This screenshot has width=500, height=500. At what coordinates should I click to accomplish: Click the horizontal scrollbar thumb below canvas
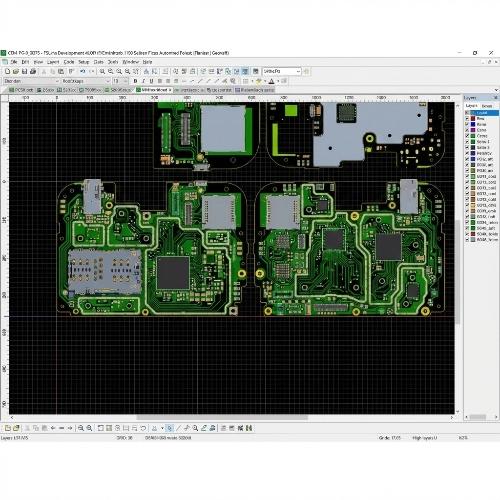point(222,417)
